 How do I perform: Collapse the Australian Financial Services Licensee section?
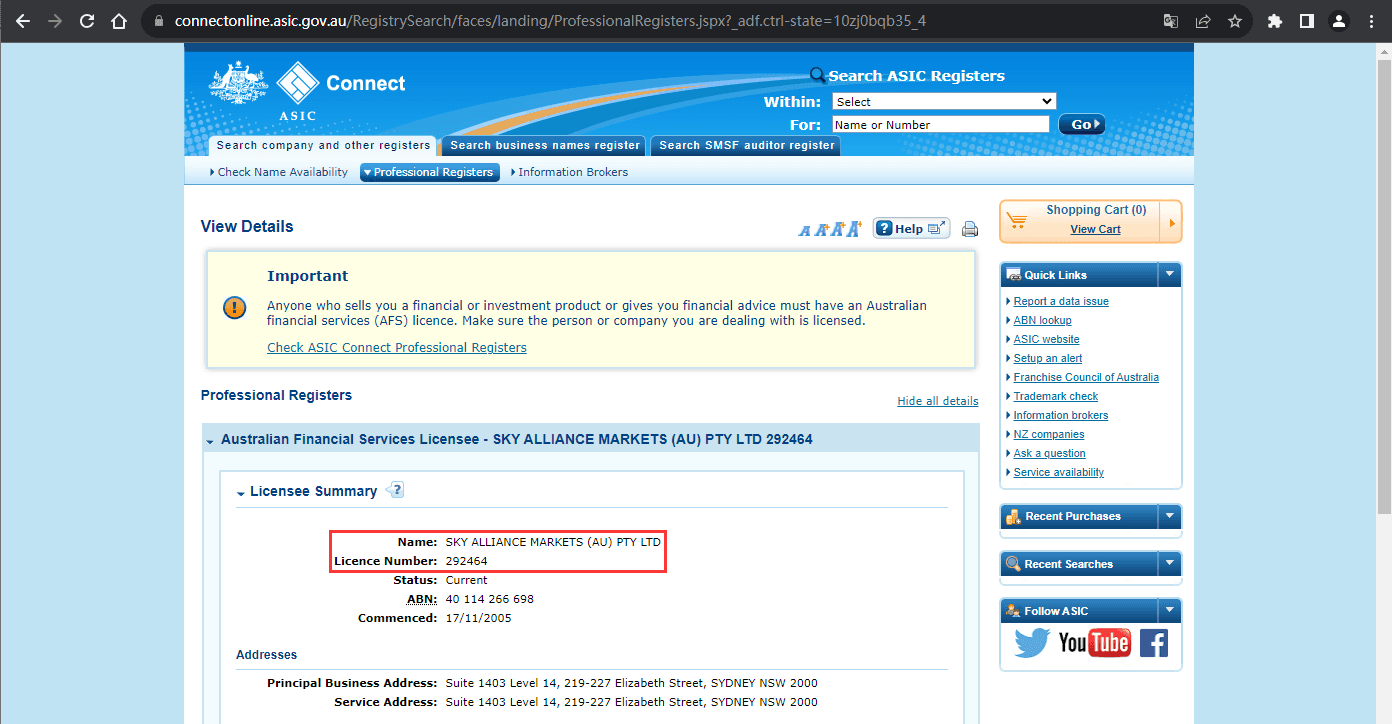click(x=210, y=441)
